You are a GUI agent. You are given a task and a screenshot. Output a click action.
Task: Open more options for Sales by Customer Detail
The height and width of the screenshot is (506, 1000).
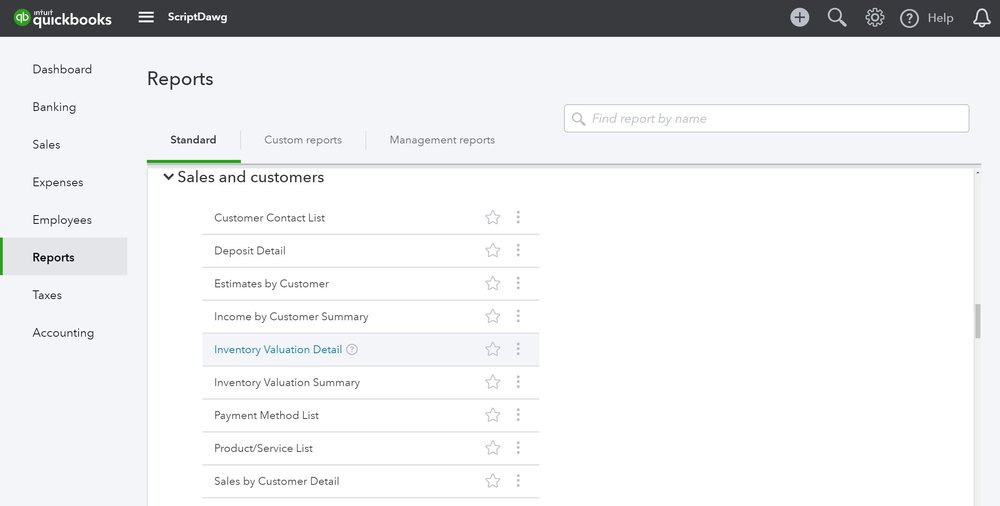[518, 481]
